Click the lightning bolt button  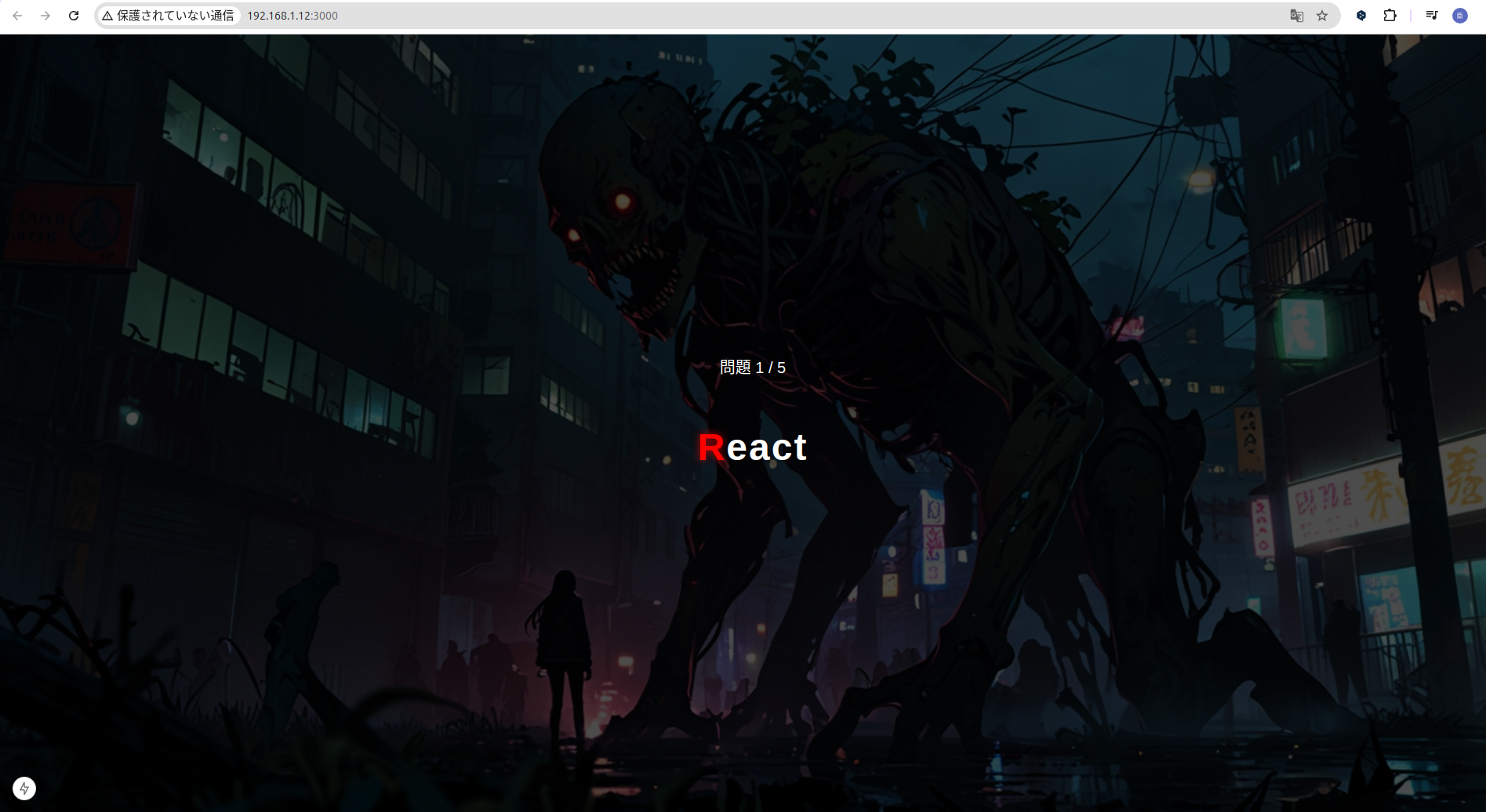pos(24,788)
